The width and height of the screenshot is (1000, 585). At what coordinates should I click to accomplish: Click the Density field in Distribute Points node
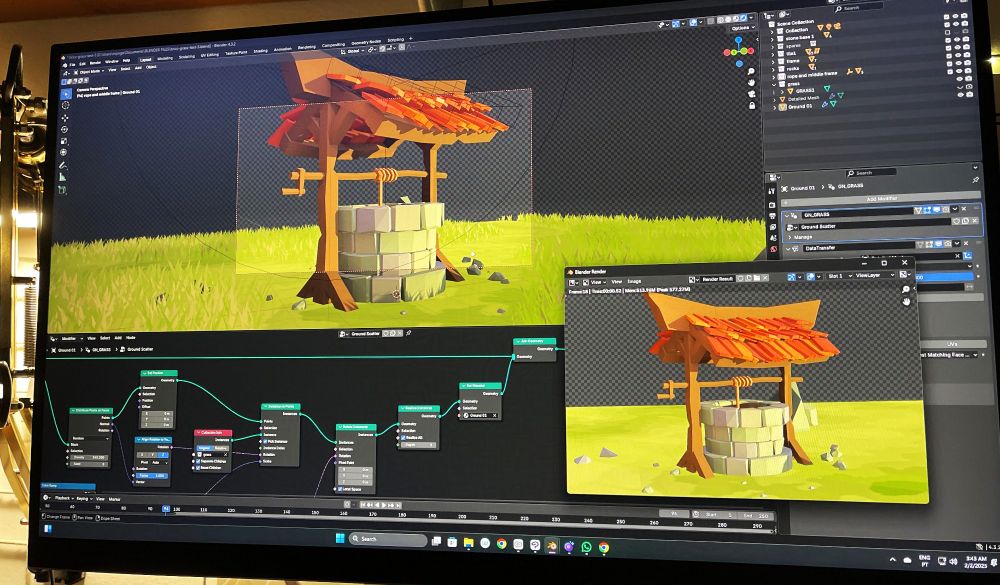(x=89, y=457)
